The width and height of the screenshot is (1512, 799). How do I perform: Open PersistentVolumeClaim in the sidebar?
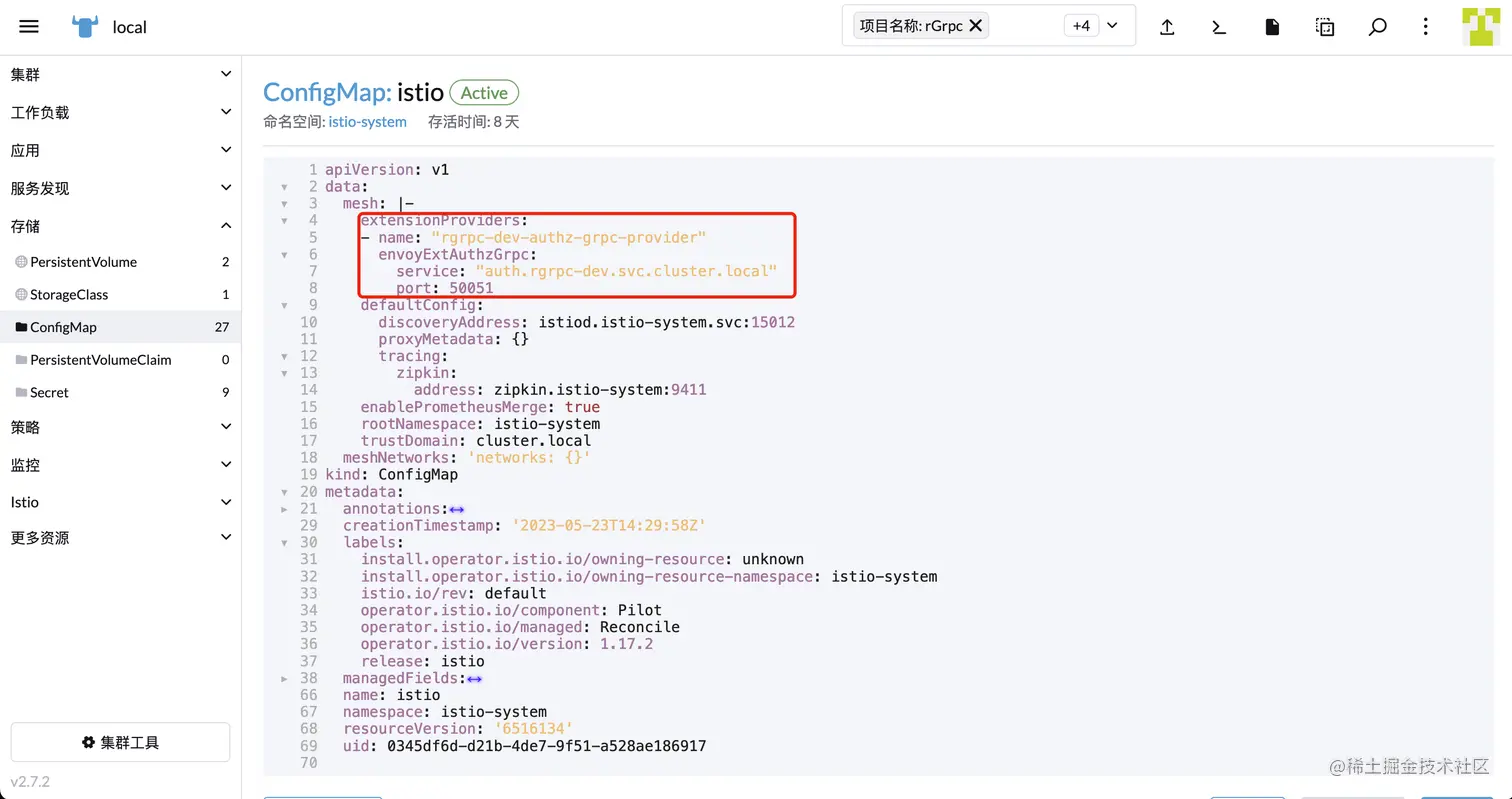coord(120,360)
